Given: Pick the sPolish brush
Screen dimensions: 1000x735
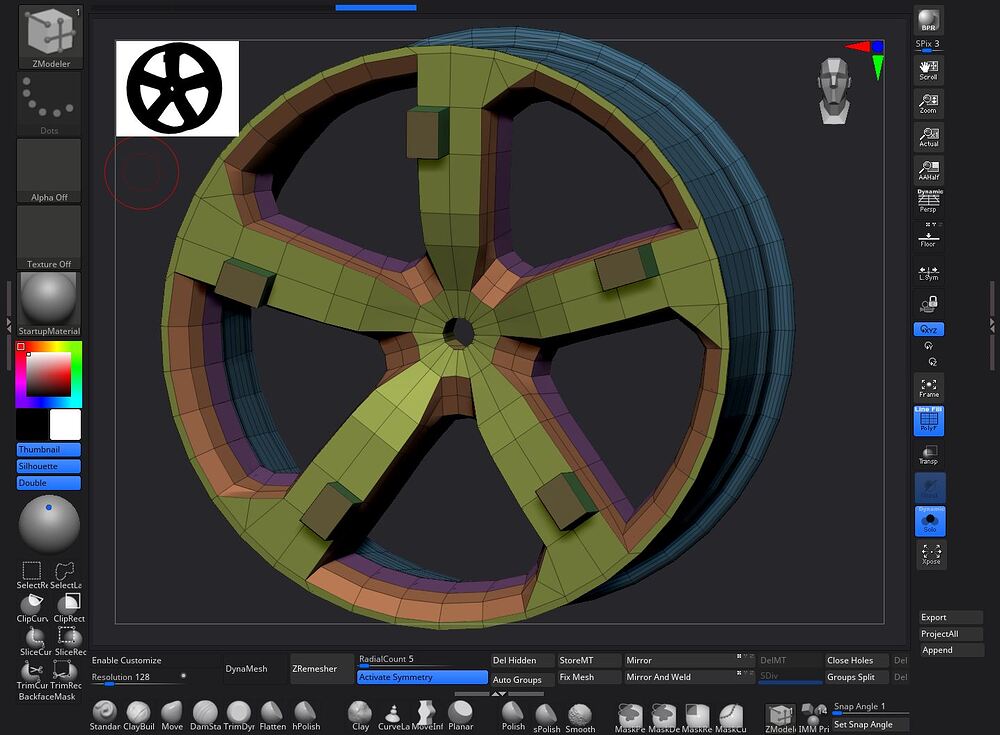Looking at the screenshot, I should click(547, 717).
